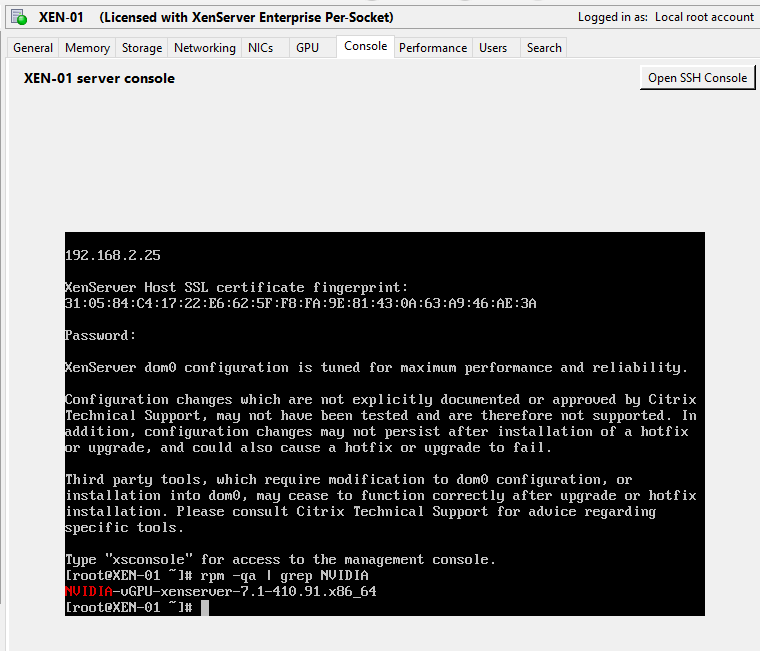The image size is (760, 651).
Task: Click 'Logged in as: Local root account' text
Action: pos(666,17)
